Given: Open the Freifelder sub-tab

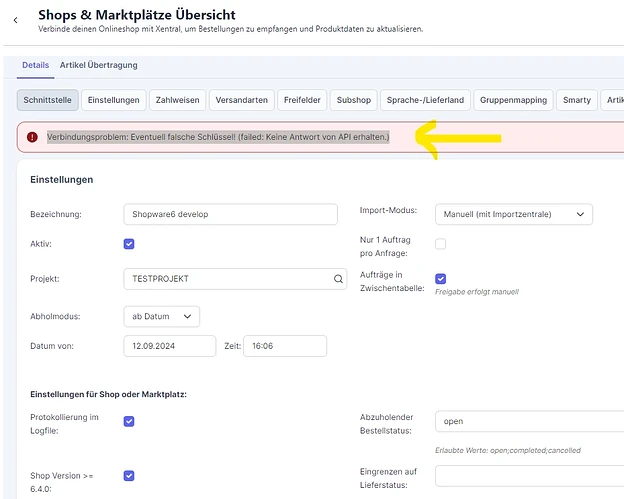Looking at the screenshot, I should pos(302,100).
